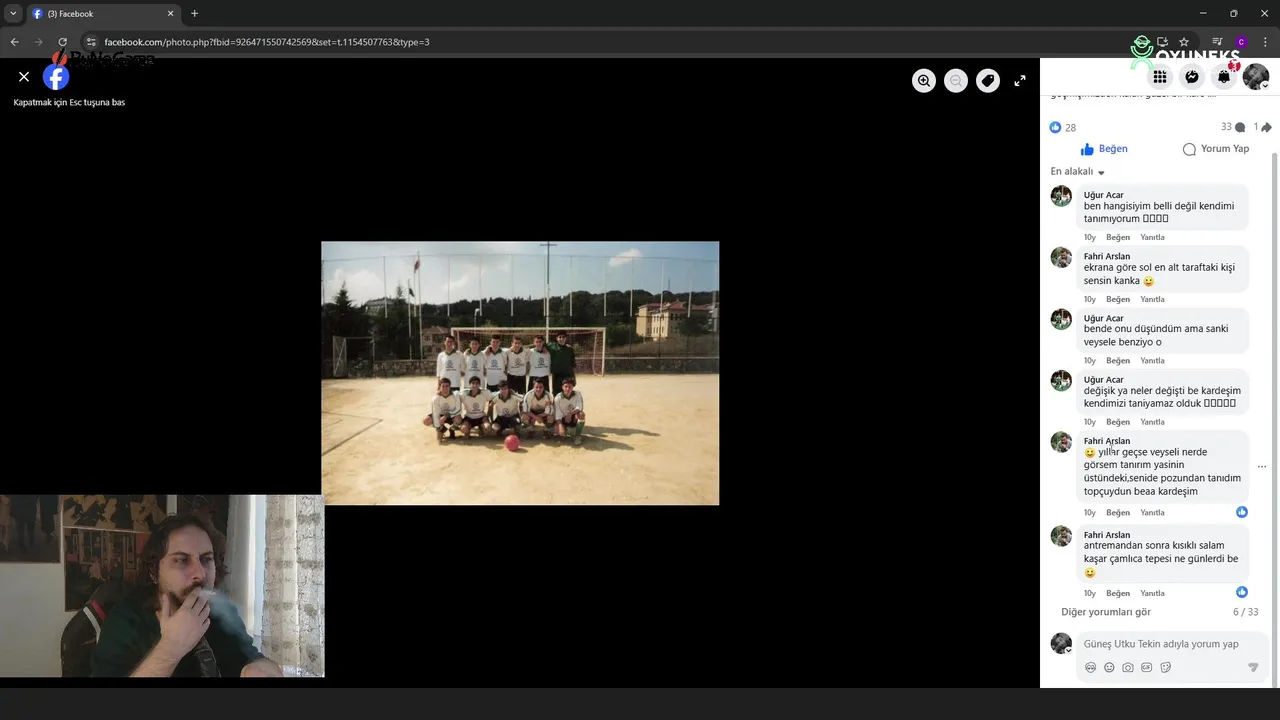Open the photo tag tool
This screenshot has height=720, width=1280.
coord(988,81)
